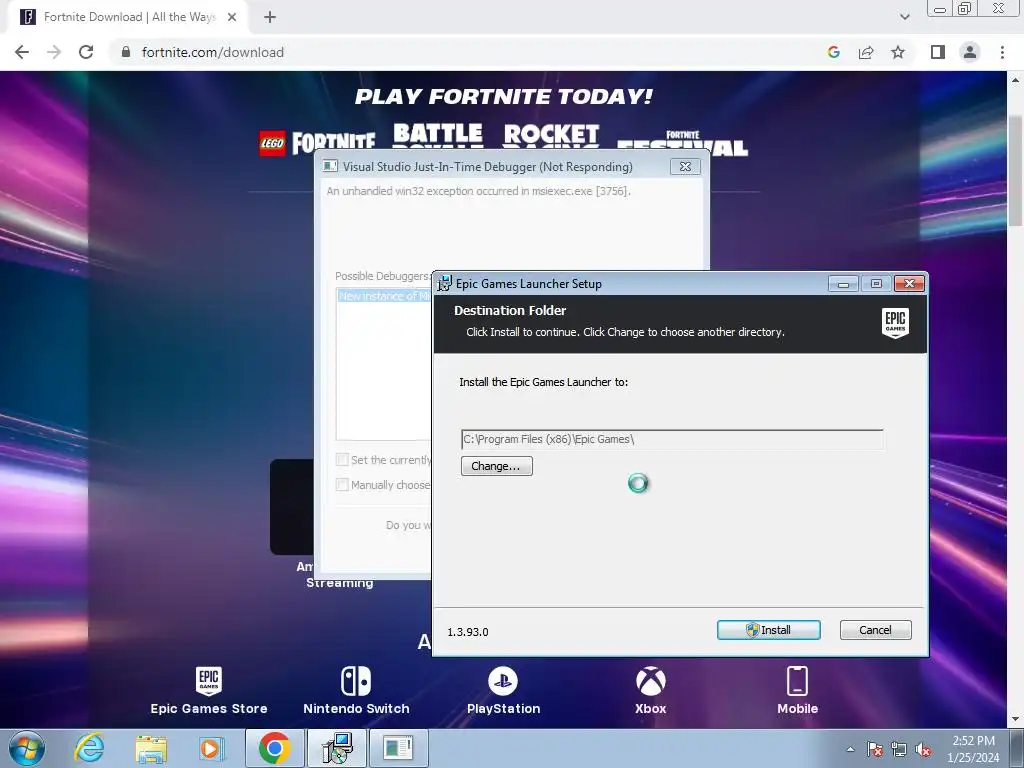Click the muted volume tray icon
Viewport: 1024px width, 768px height.
pyautogui.click(x=923, y=749)
